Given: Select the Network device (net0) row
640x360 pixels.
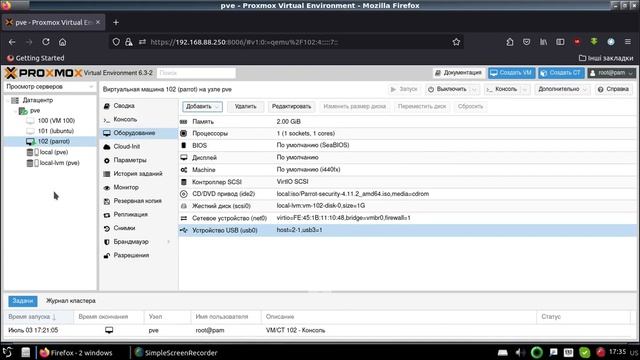Looking at the screenshot, I should [408, 218].
